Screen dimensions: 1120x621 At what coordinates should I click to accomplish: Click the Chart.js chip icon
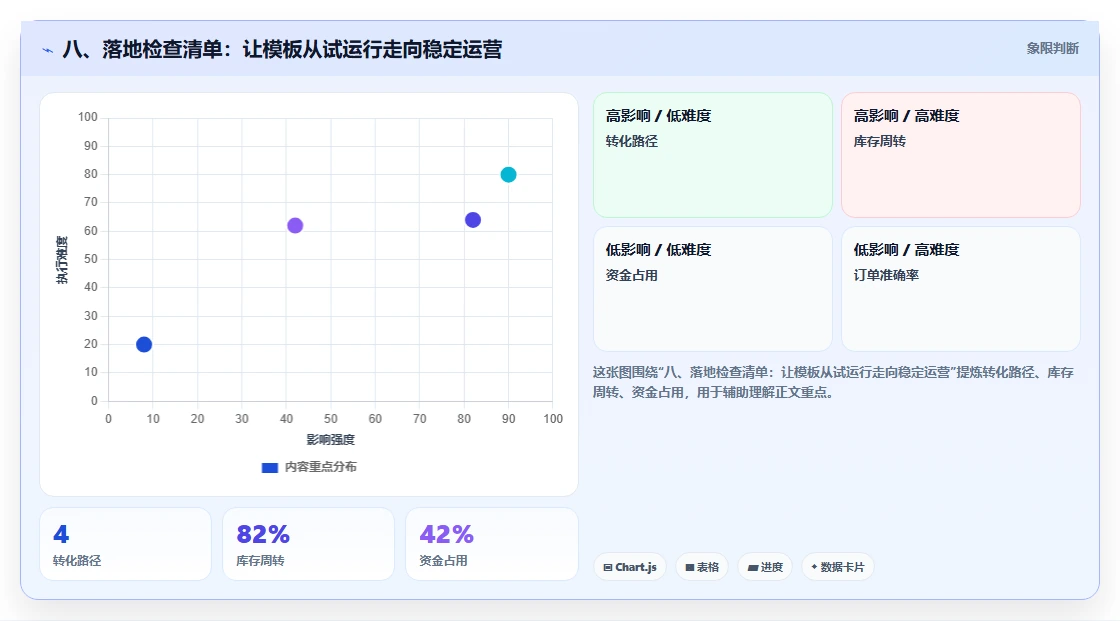(x=608, y=567)
